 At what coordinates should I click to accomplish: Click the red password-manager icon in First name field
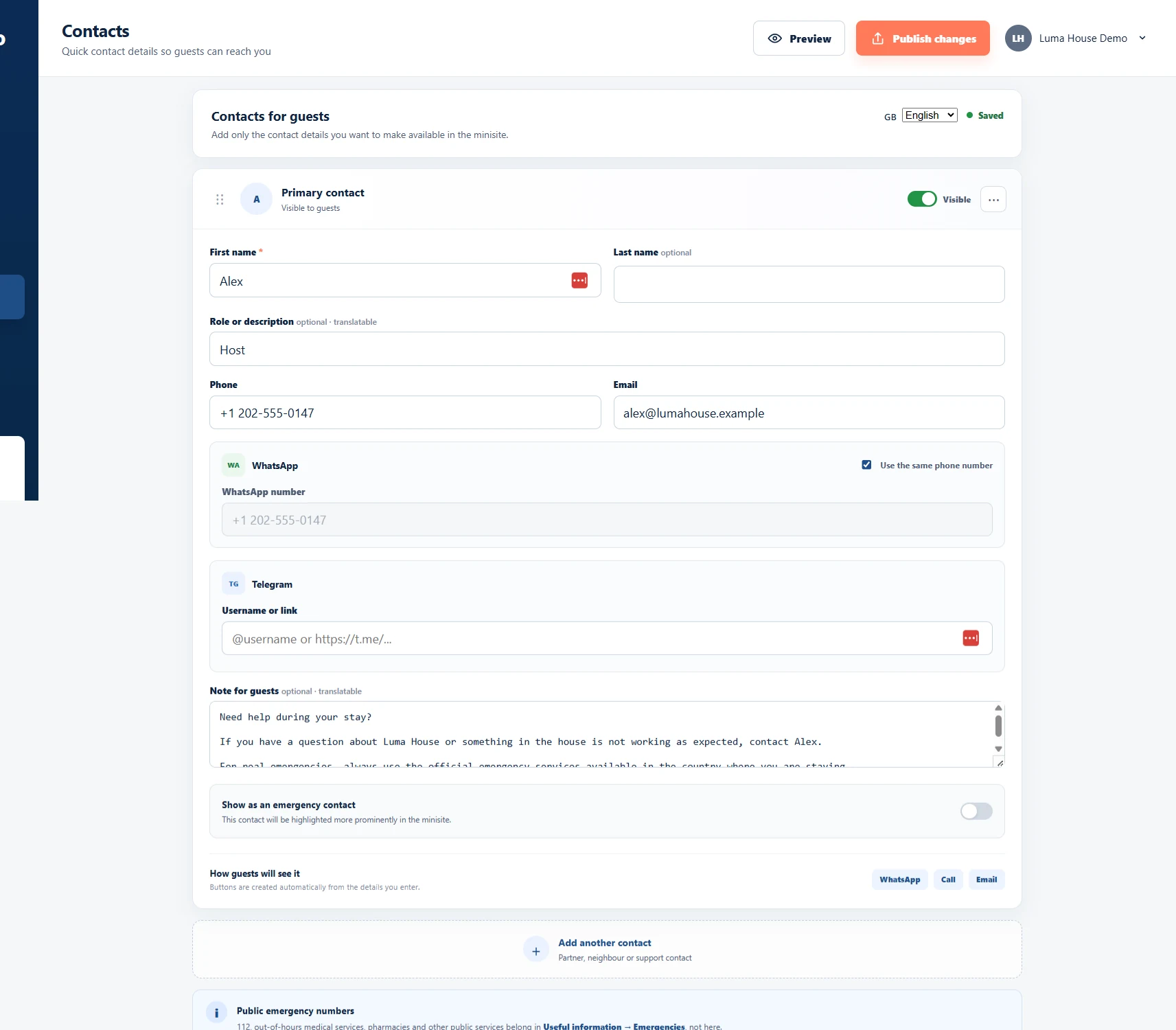(x=579, y=280)
